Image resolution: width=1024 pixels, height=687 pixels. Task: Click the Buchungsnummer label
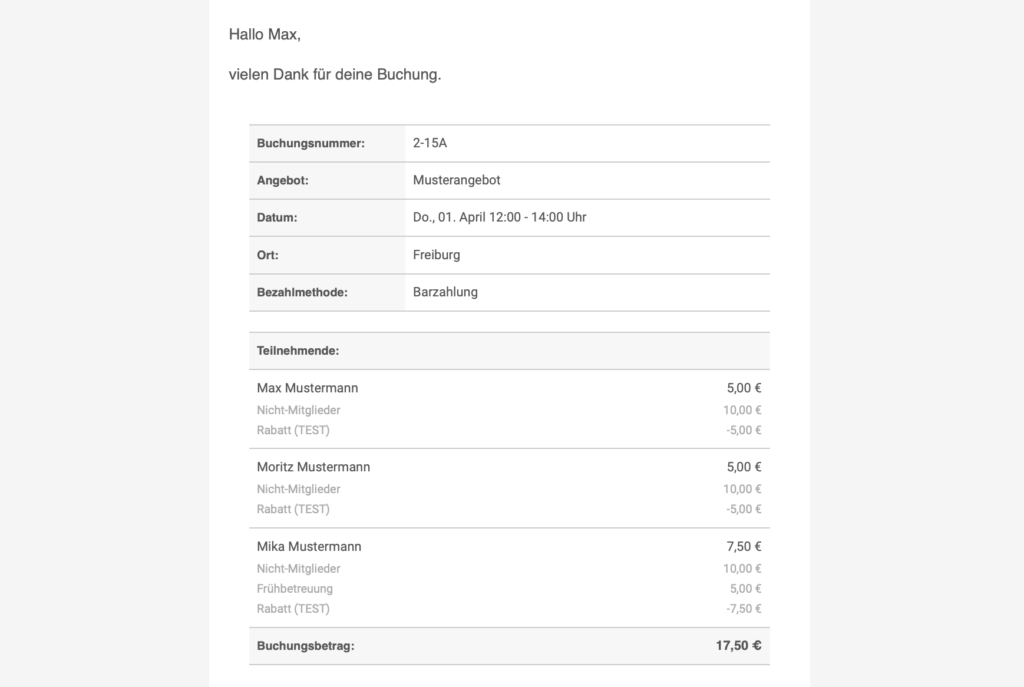point(311,143)
